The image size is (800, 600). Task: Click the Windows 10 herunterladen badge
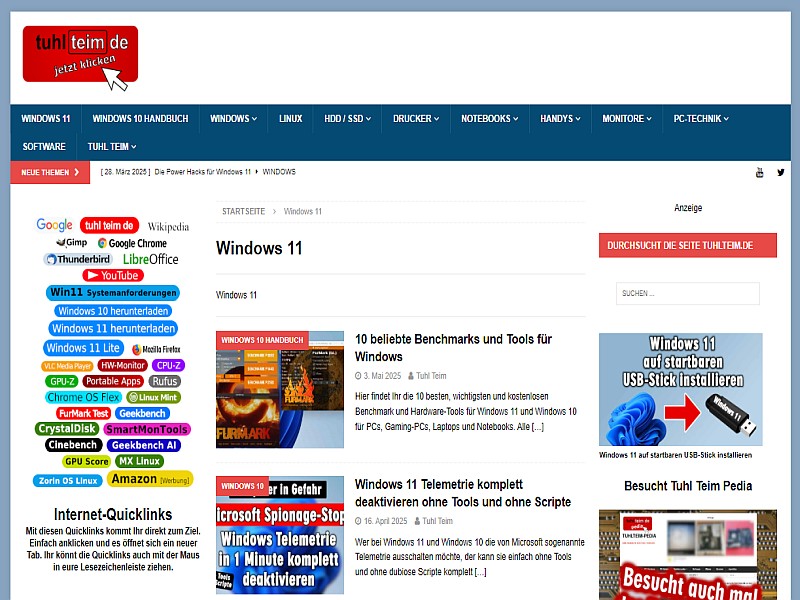(x=113, y=311)
